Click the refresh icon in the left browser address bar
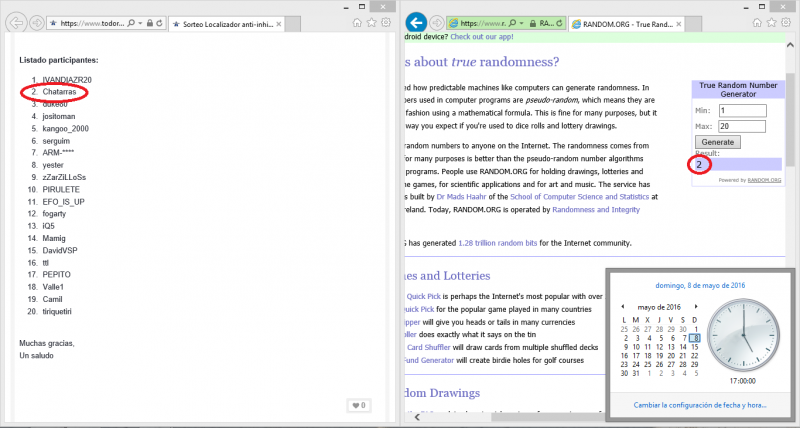This screenshot has height=428, width=800. click(x=160, y=21)
